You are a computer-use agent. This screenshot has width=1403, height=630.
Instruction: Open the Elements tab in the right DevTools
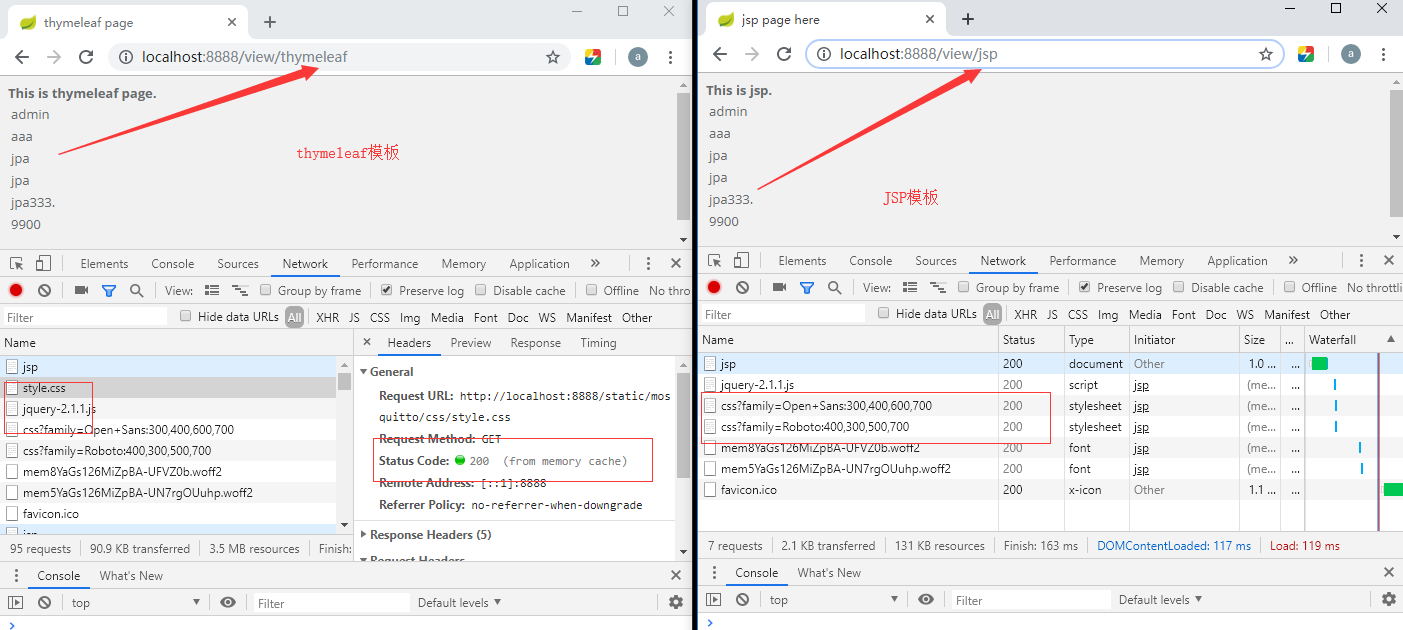click(802, 260)
